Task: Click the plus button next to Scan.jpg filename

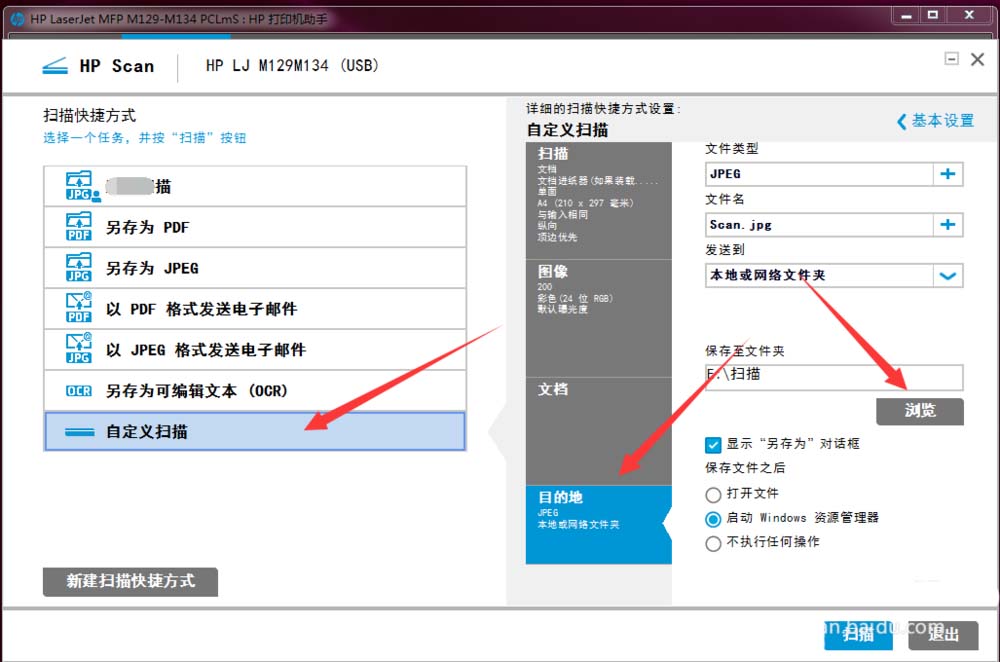Action: click(948, 224)
